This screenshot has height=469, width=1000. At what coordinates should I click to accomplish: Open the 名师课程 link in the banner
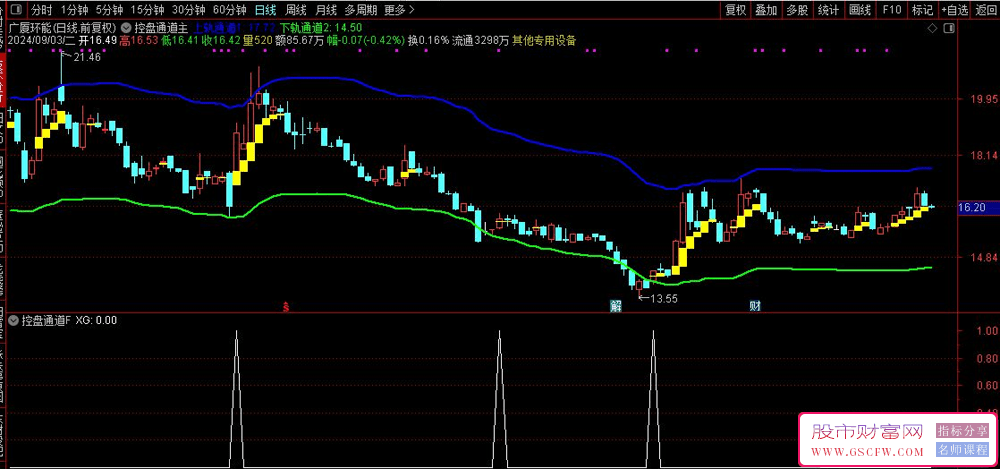coord(962,450)
